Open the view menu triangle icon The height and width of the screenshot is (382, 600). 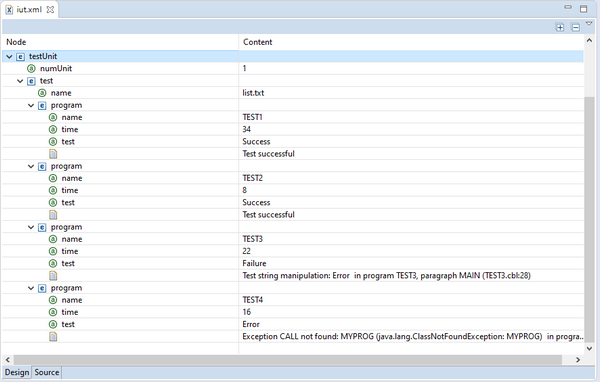pos(589,24)
